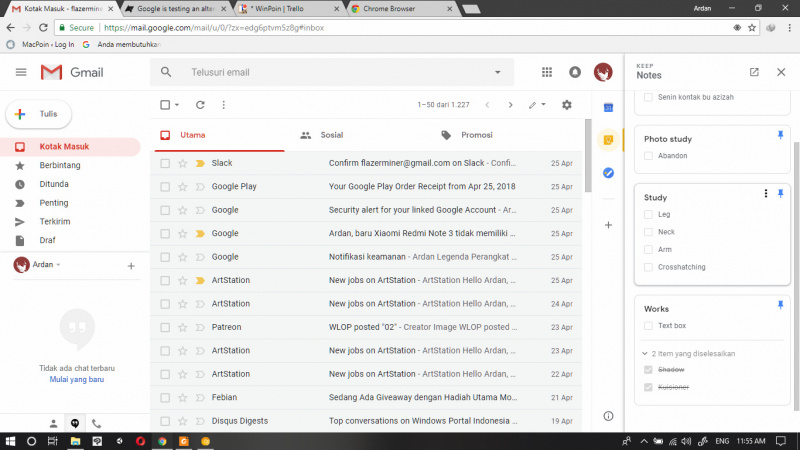Viewport: 800px width, 450px height.
Task: Select the Utama inbox tab
Action: click(x=192, y=135)
